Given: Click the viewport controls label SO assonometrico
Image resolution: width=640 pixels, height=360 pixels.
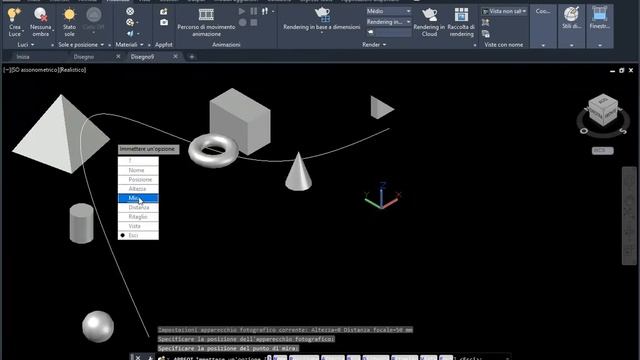Looking at the screenshot, I should coord(36,70).
